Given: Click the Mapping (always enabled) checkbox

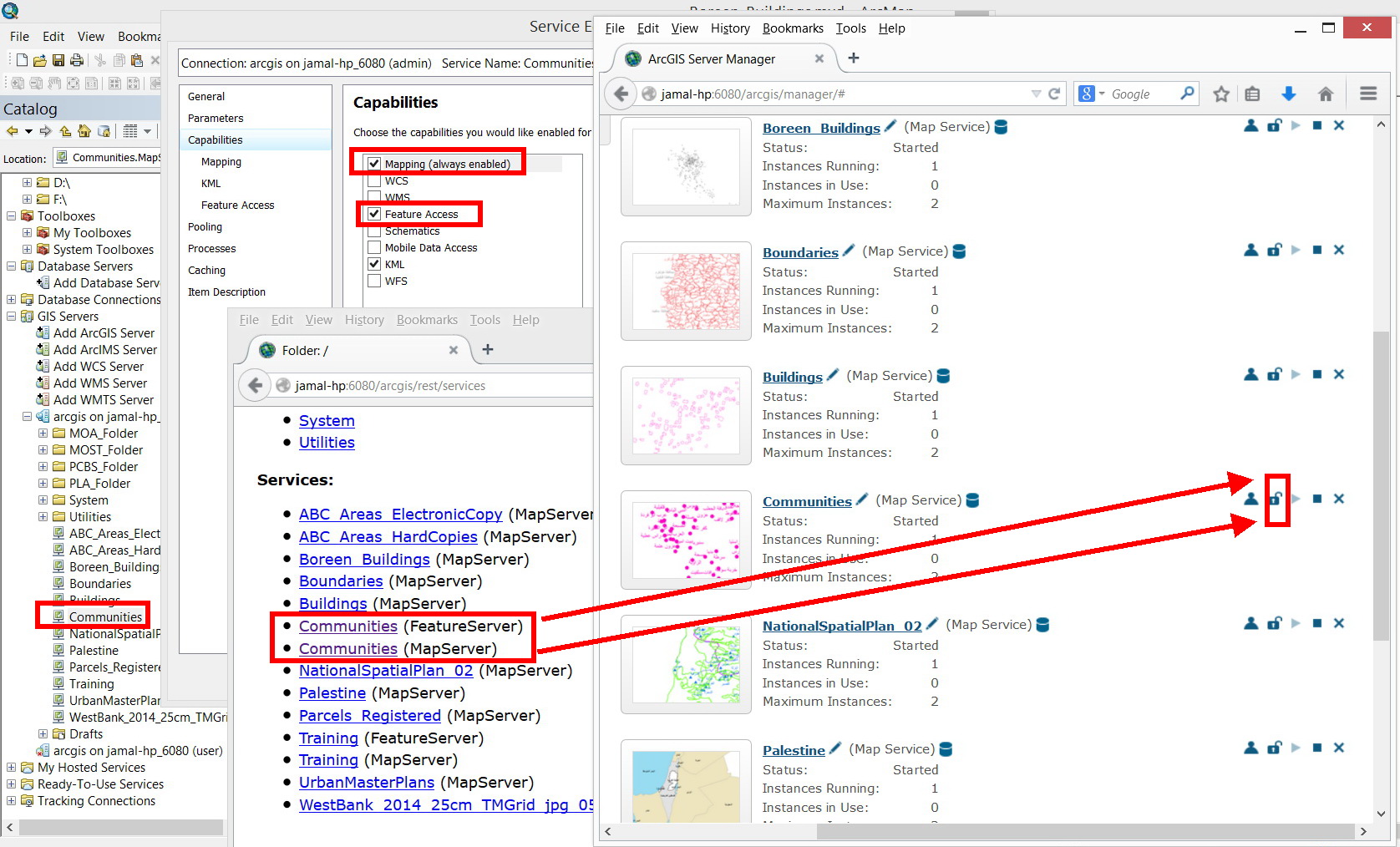Looking at the screenshot, I should click(374, 164).
